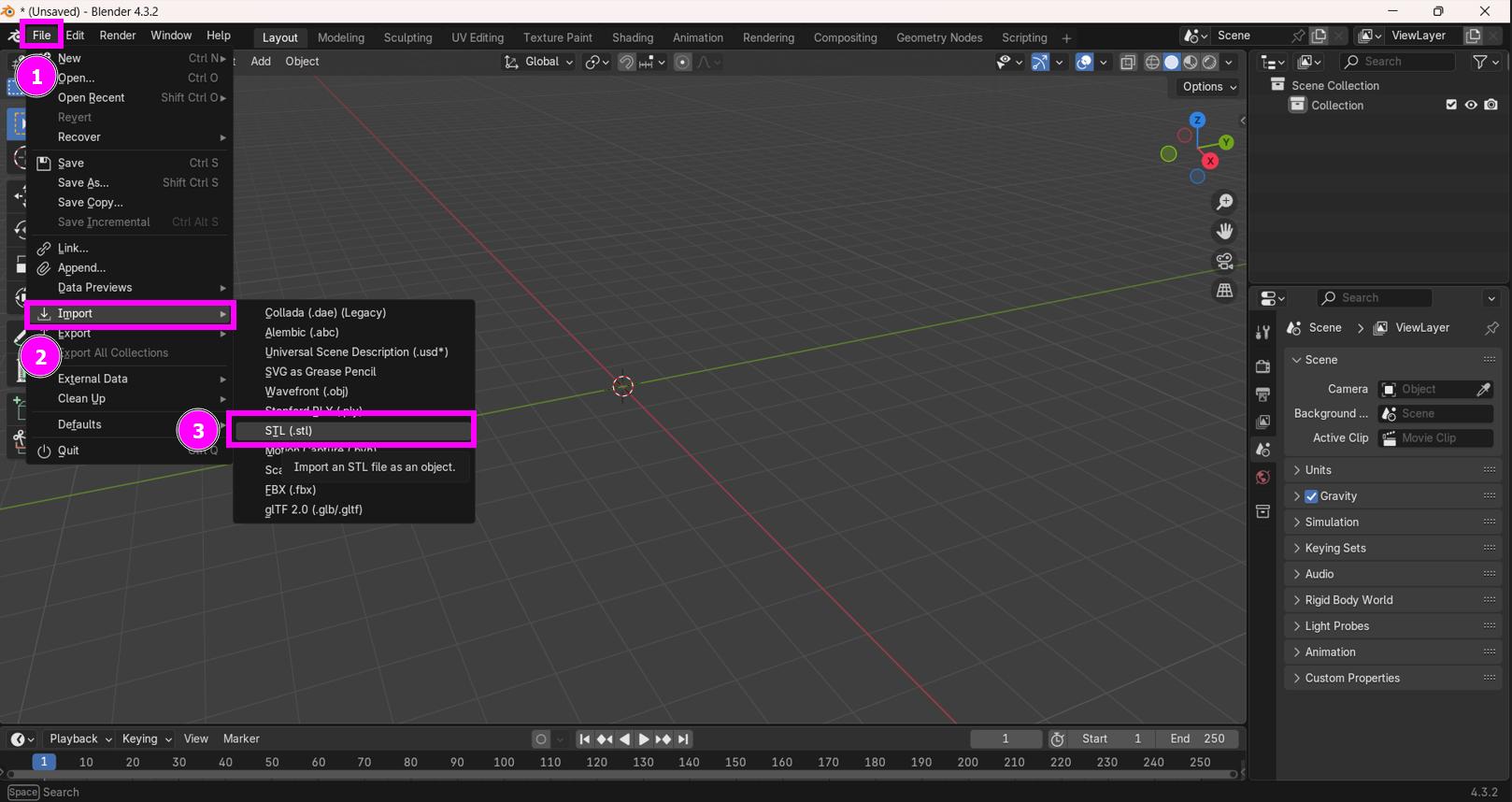Click the Marker menu in timeline
This screenshot has width=1512, height=802.
pos(241,738)
